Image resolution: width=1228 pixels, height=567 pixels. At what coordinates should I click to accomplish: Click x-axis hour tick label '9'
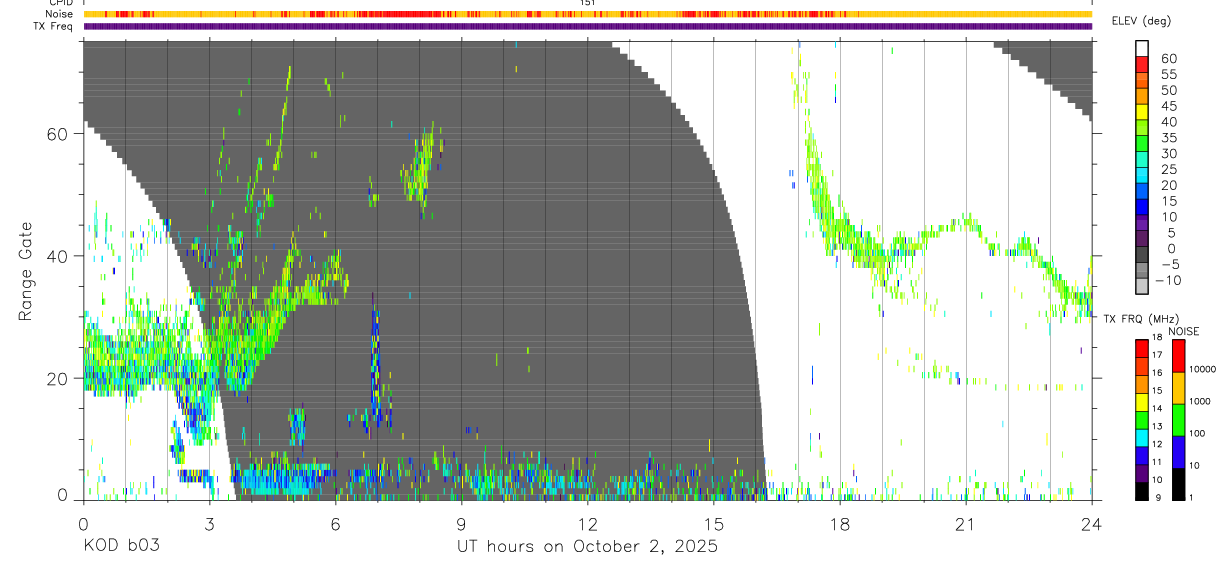pyautogui.click(x=461, y=524)
